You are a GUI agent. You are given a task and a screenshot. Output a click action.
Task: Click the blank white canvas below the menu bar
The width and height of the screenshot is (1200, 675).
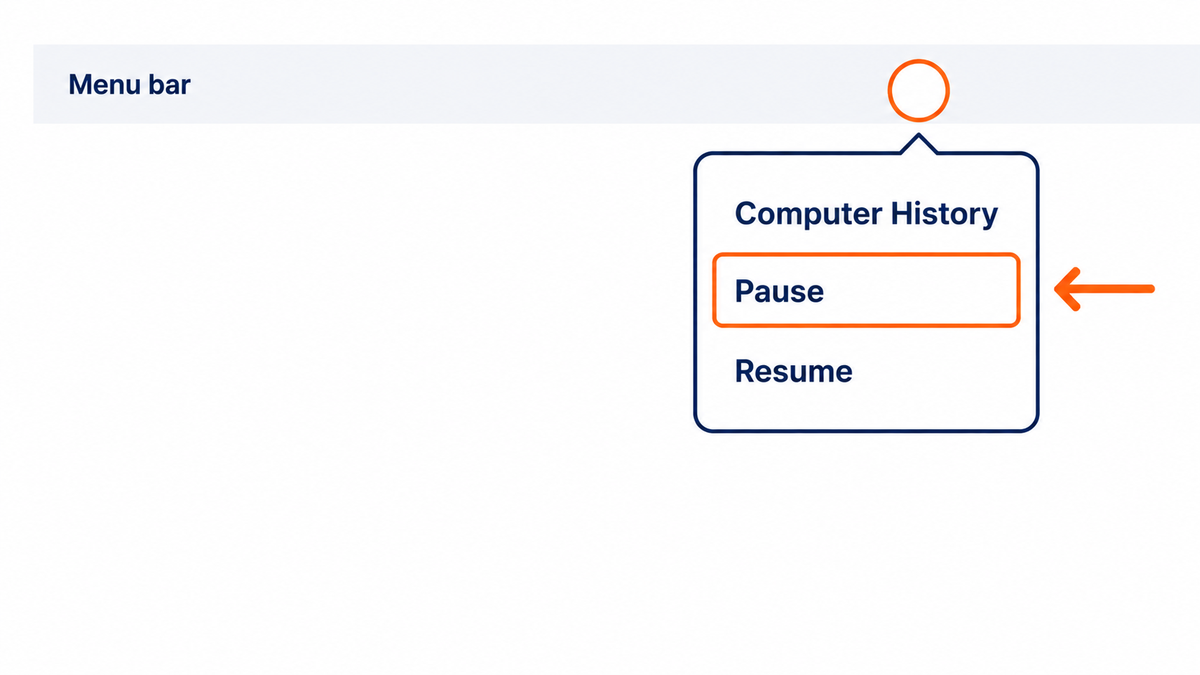point(350,400)
